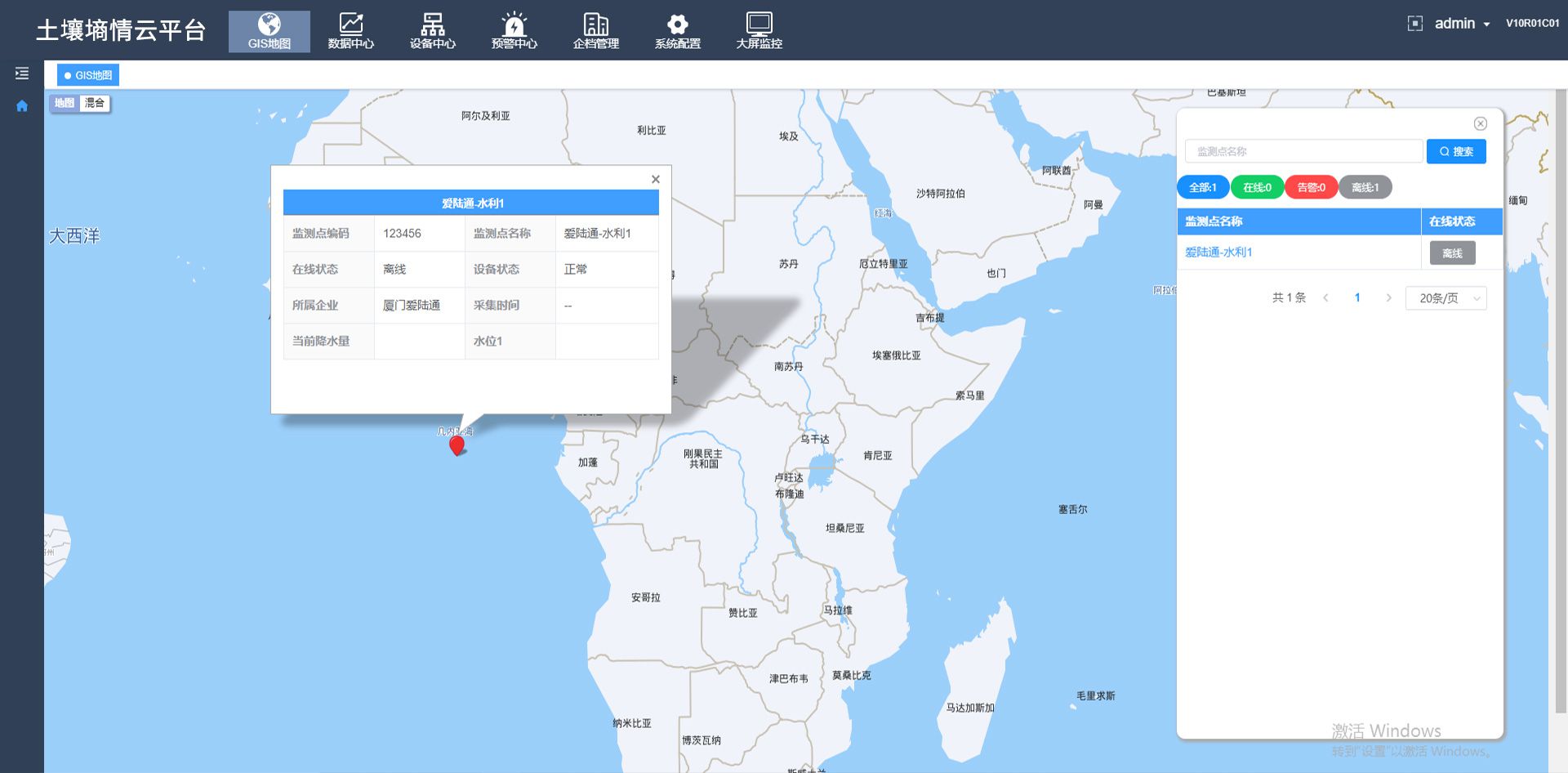Toggle the fullscreen icon beside admin
Image resolution: width=1568 pixels, height=773 pixels.
pos(1414,24)
